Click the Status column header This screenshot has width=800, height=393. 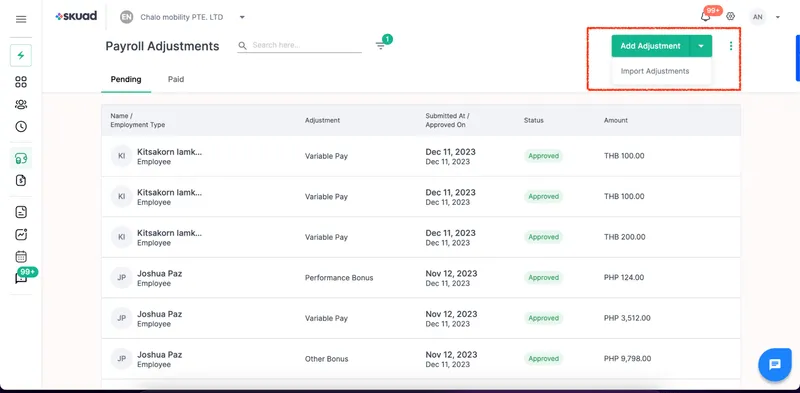[534, 120]
